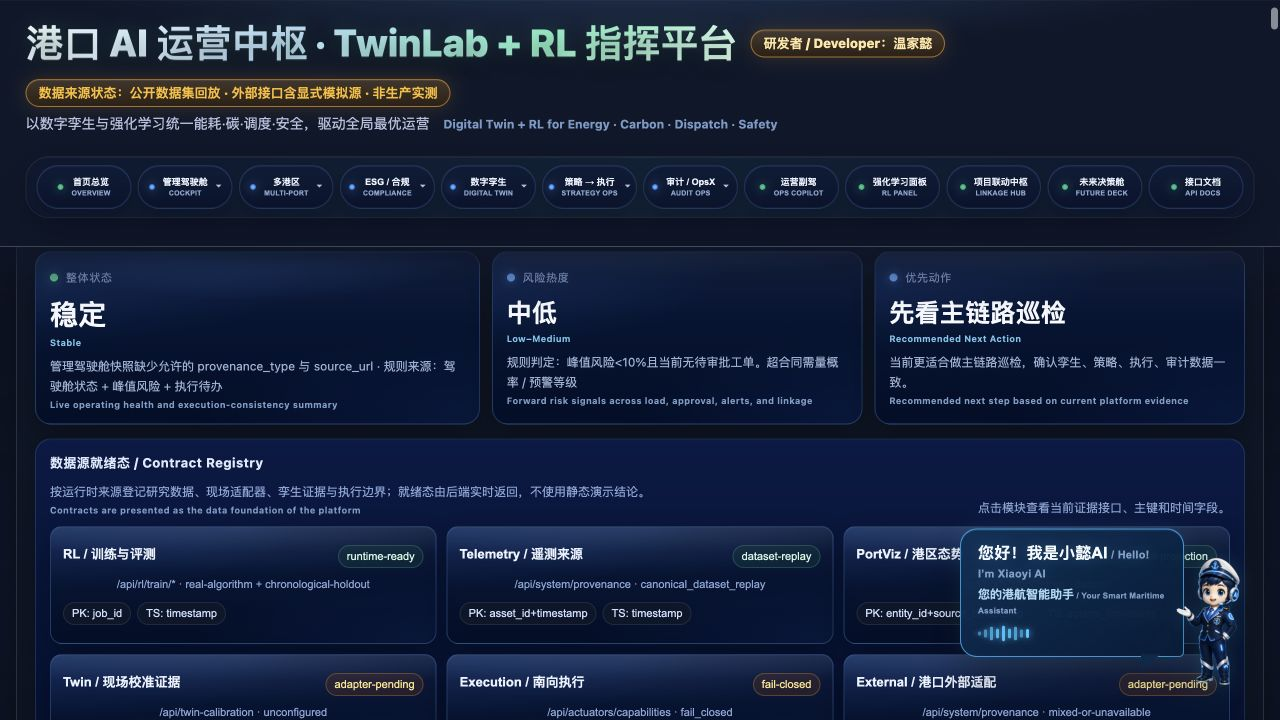
Task: Click the PK: asset_id+timestamp chip
Action: coord(528,613)
